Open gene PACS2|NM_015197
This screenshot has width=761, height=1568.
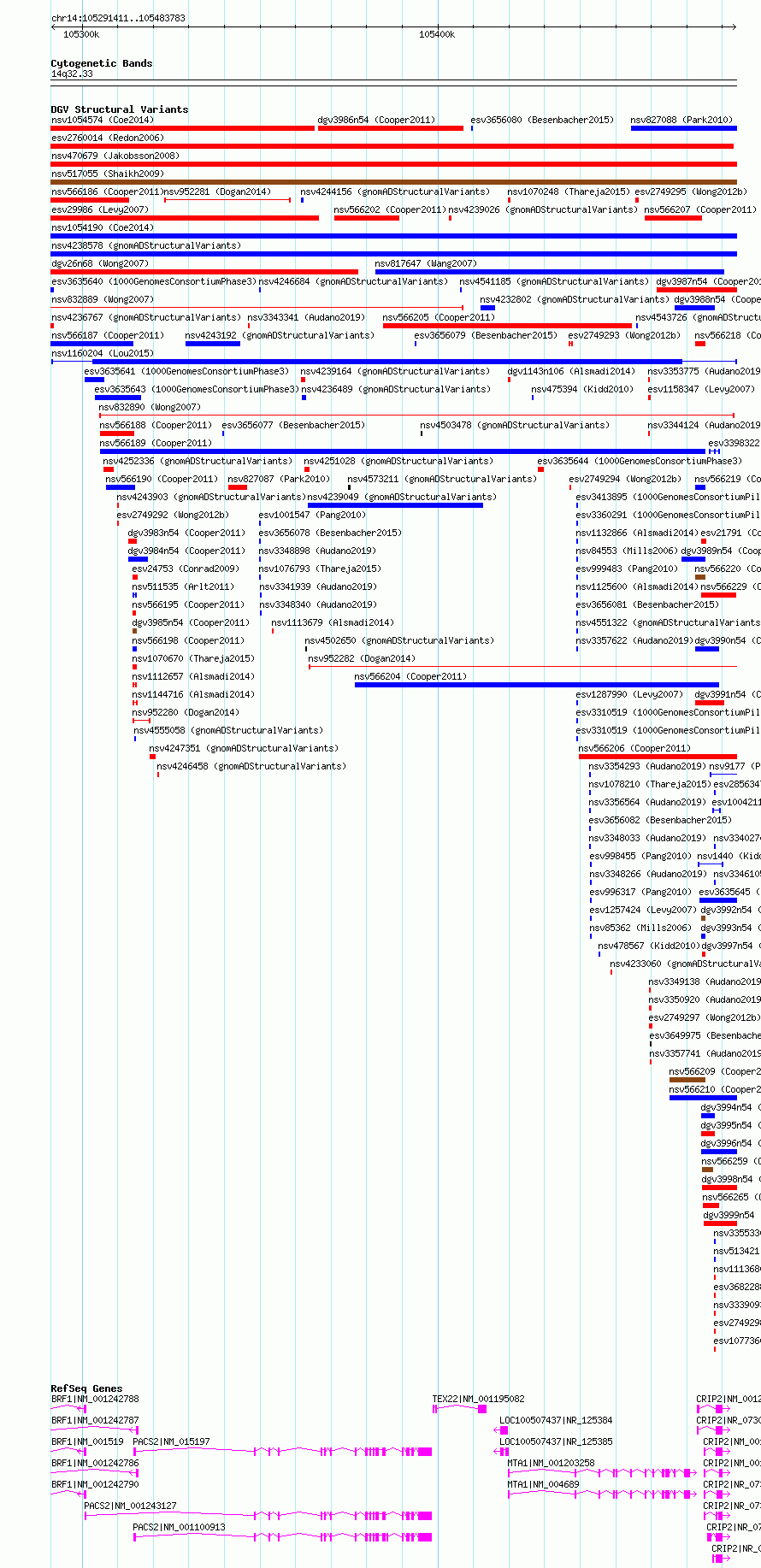point(282,1451)
